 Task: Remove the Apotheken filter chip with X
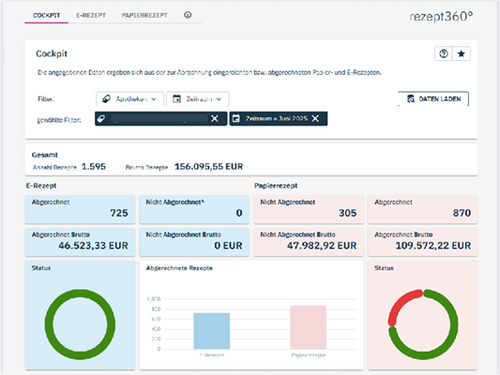coord(215,118)
